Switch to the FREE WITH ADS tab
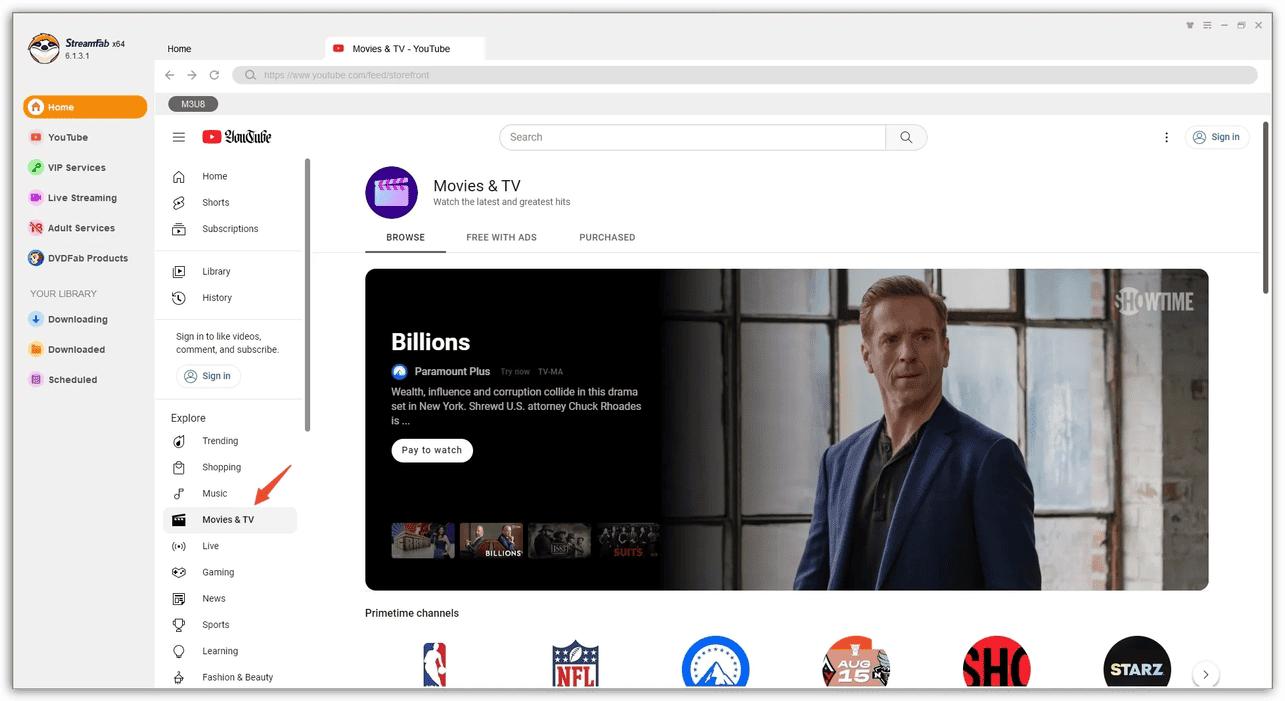 point(501,237)
